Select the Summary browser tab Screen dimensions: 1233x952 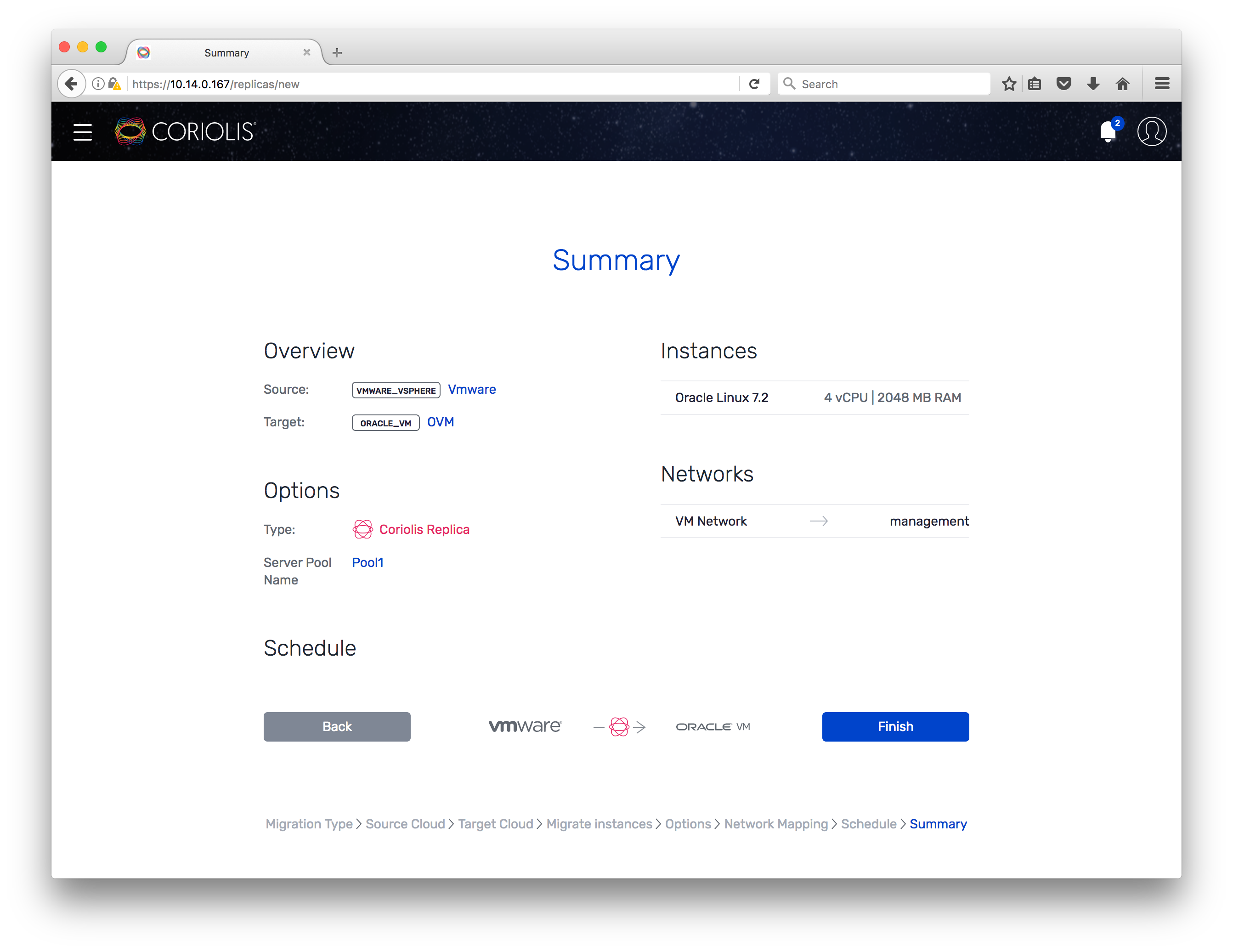tap(226, 52)
